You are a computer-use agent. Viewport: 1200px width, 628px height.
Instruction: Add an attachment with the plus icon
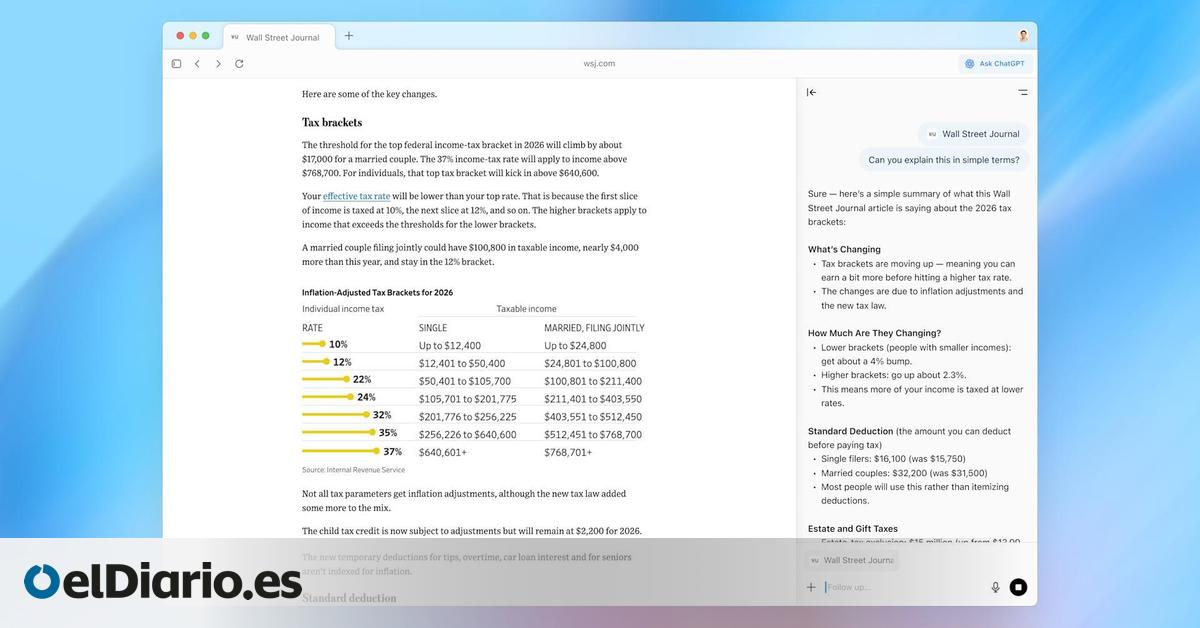pyautogui.click(x=811, y=587)
